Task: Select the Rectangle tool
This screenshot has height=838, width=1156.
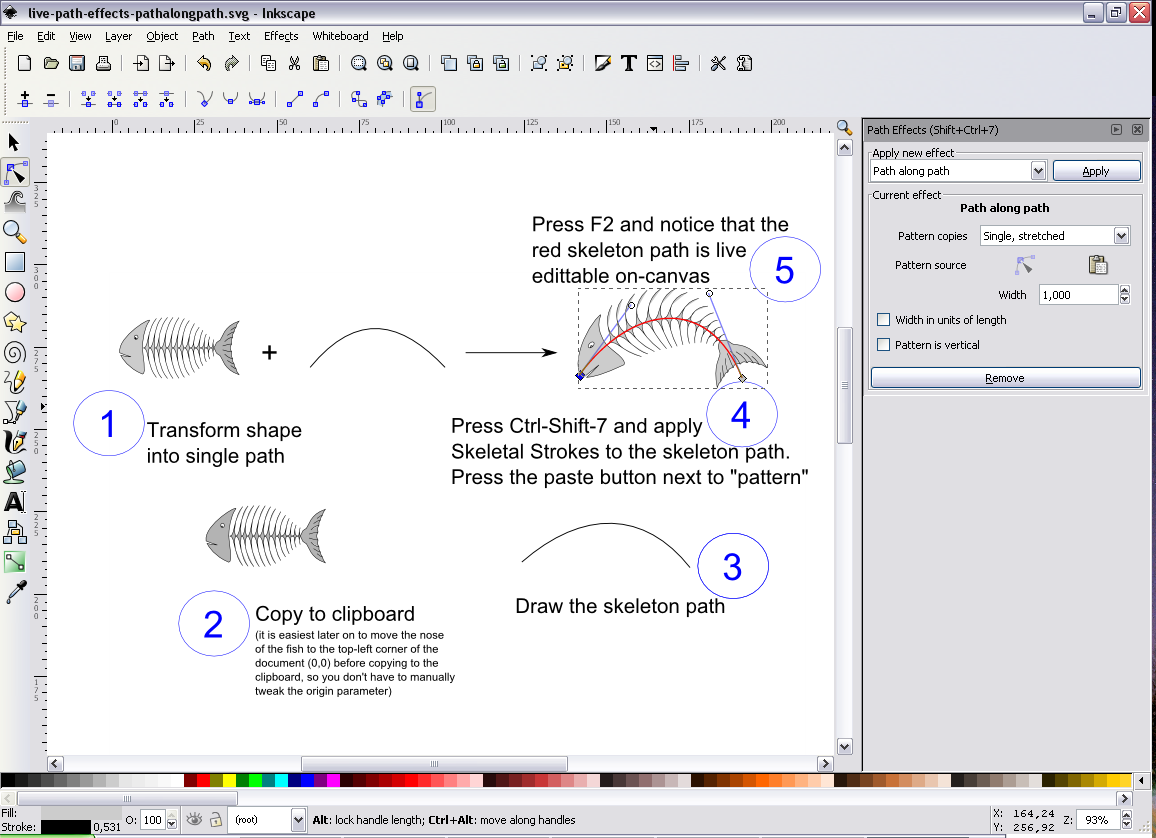Action: point(15,262)
